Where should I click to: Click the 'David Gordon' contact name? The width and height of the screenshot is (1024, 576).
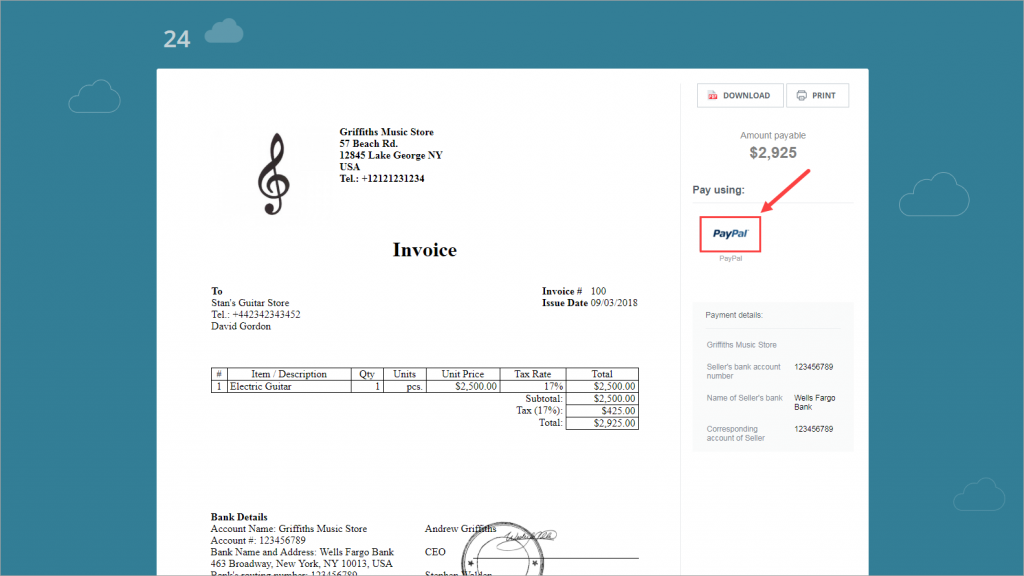(241, 327)
